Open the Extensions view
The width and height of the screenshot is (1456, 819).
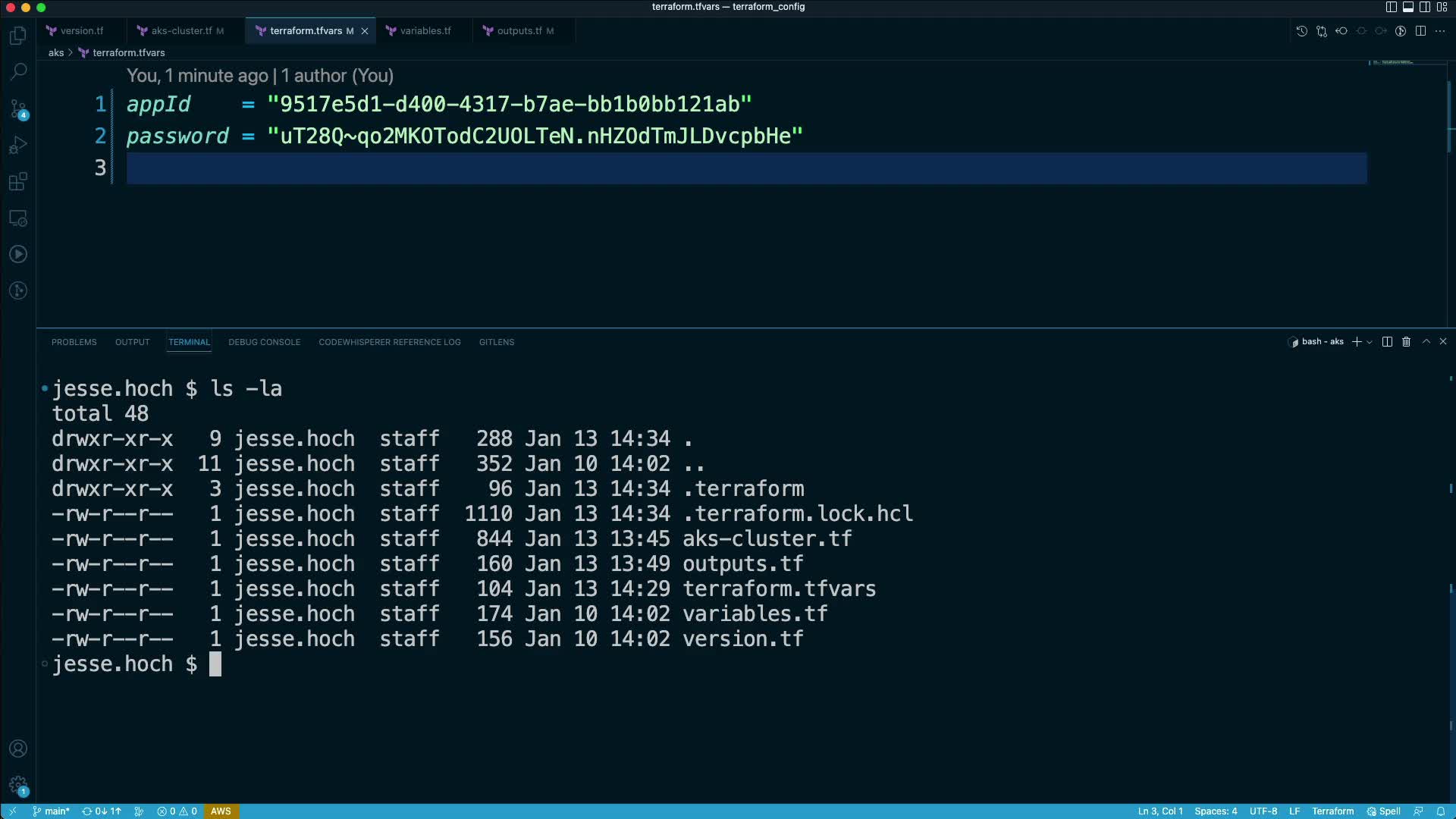18,182
